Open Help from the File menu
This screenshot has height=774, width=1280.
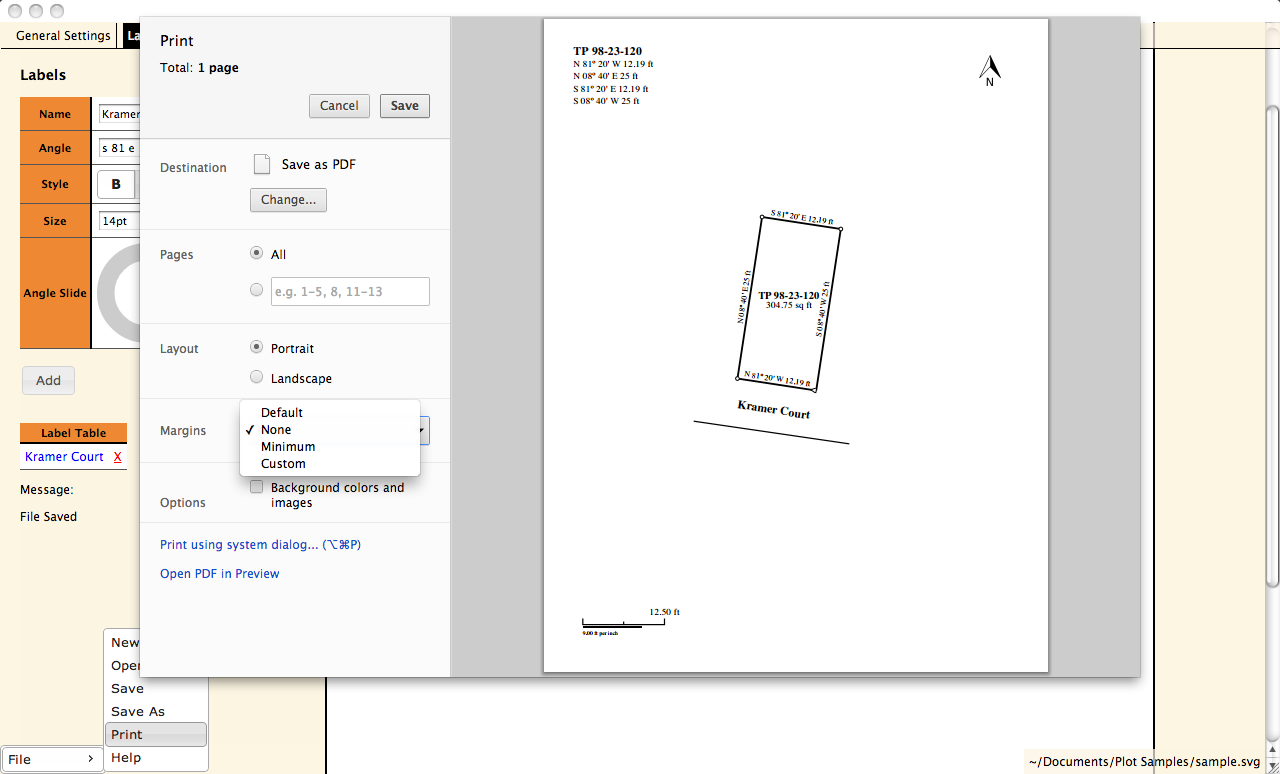click(125, 757)
